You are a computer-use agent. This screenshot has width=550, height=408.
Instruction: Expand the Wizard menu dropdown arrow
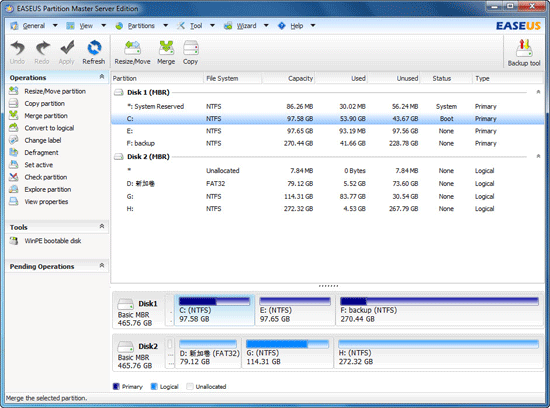point(266,26)
